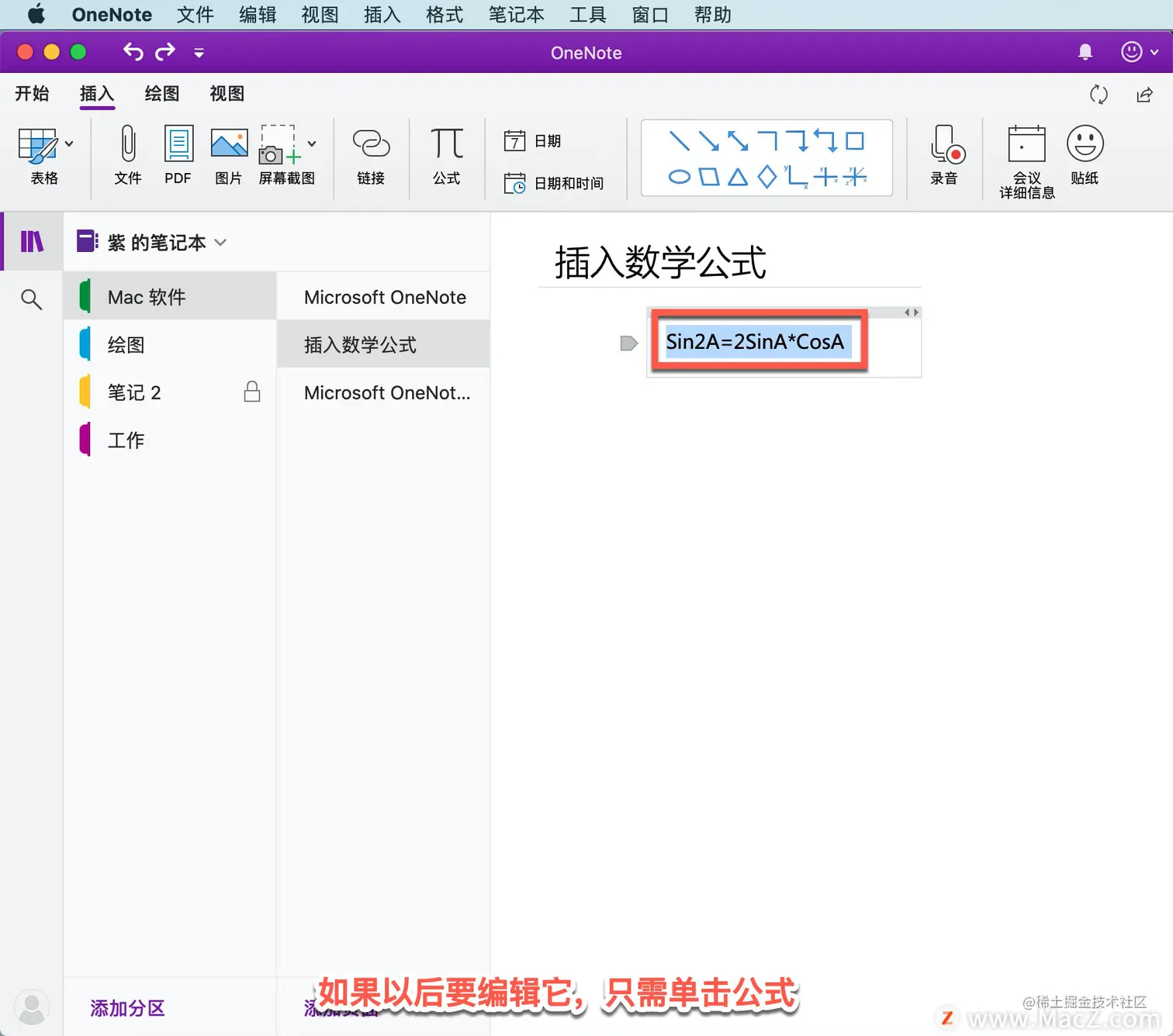Select the 工作 section
Image resolution: width=1173 pixels, height=1036 pixels.
pyautogui.click(x=170, y=440)
